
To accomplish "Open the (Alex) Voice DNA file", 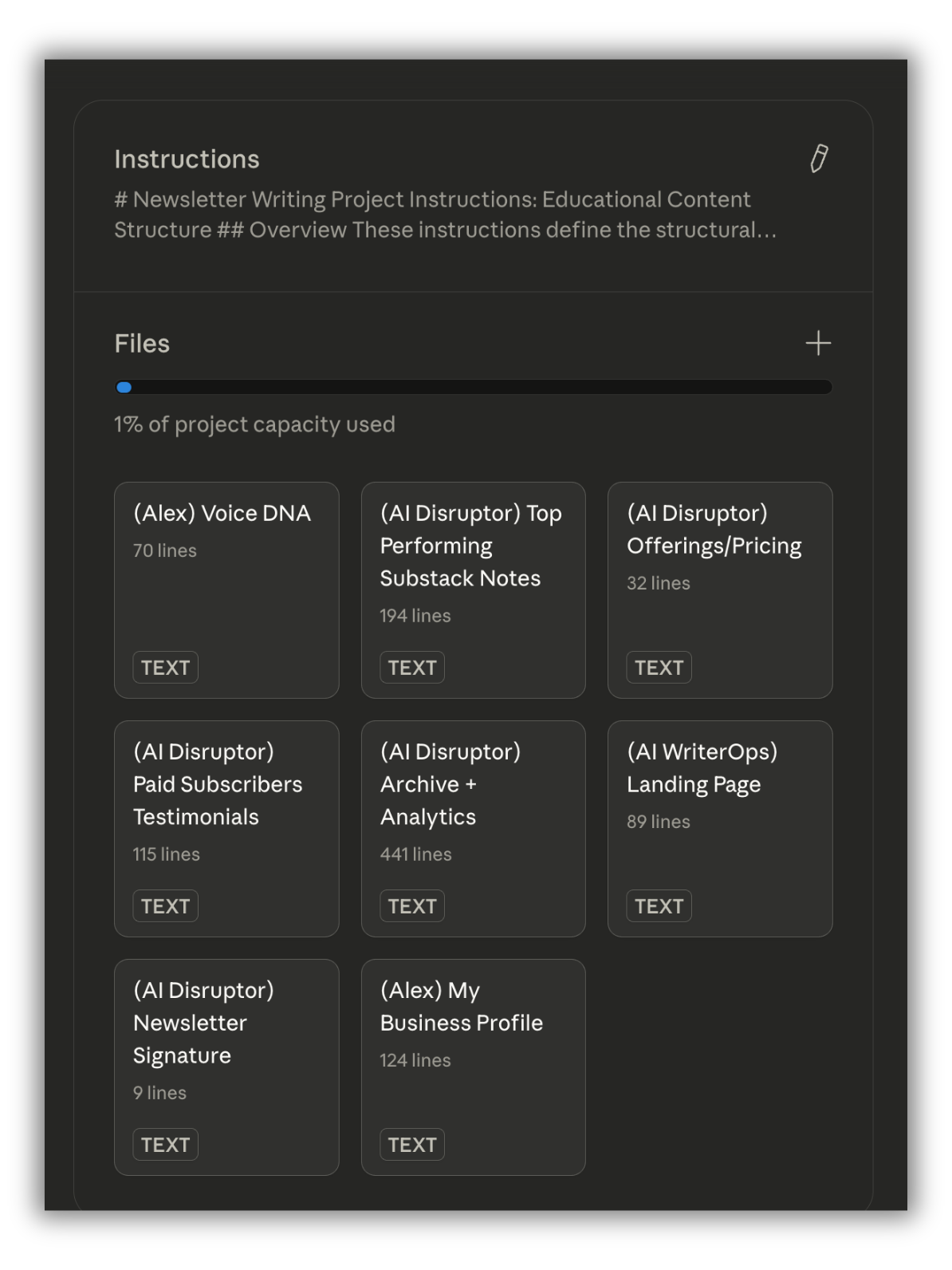I will pos(226,590).
